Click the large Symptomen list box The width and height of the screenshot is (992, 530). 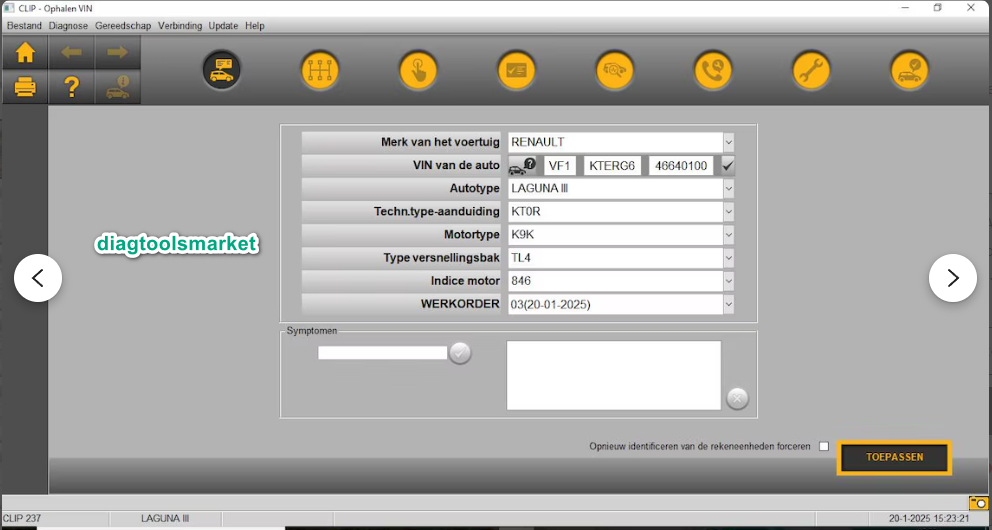click(614, 375)
